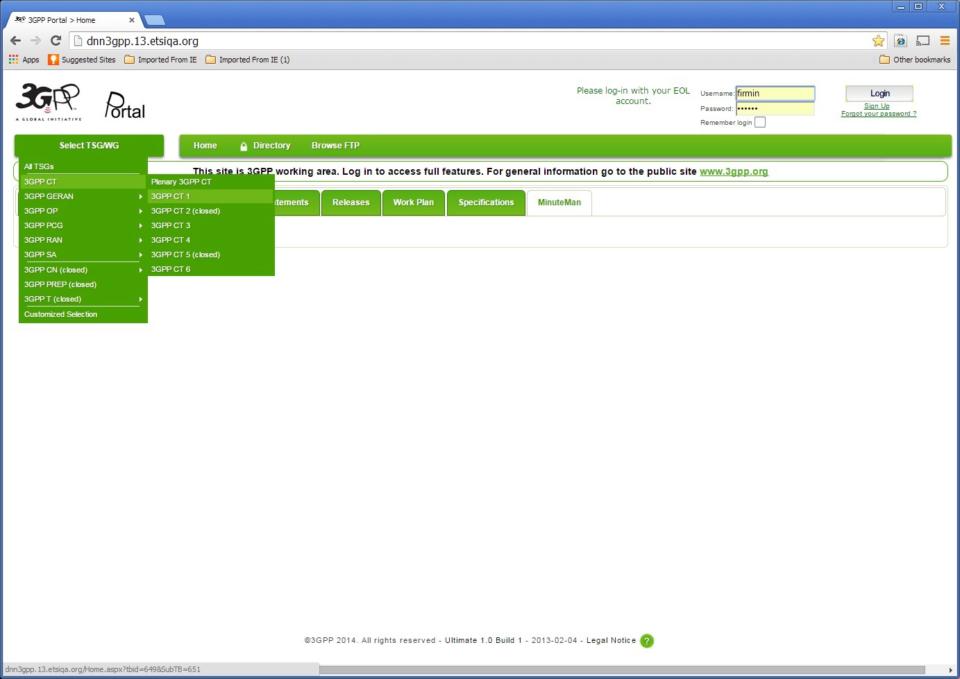Expand the 3GPP SA submenu
Screen dimensions: 960x679
(x=83, y=255)
